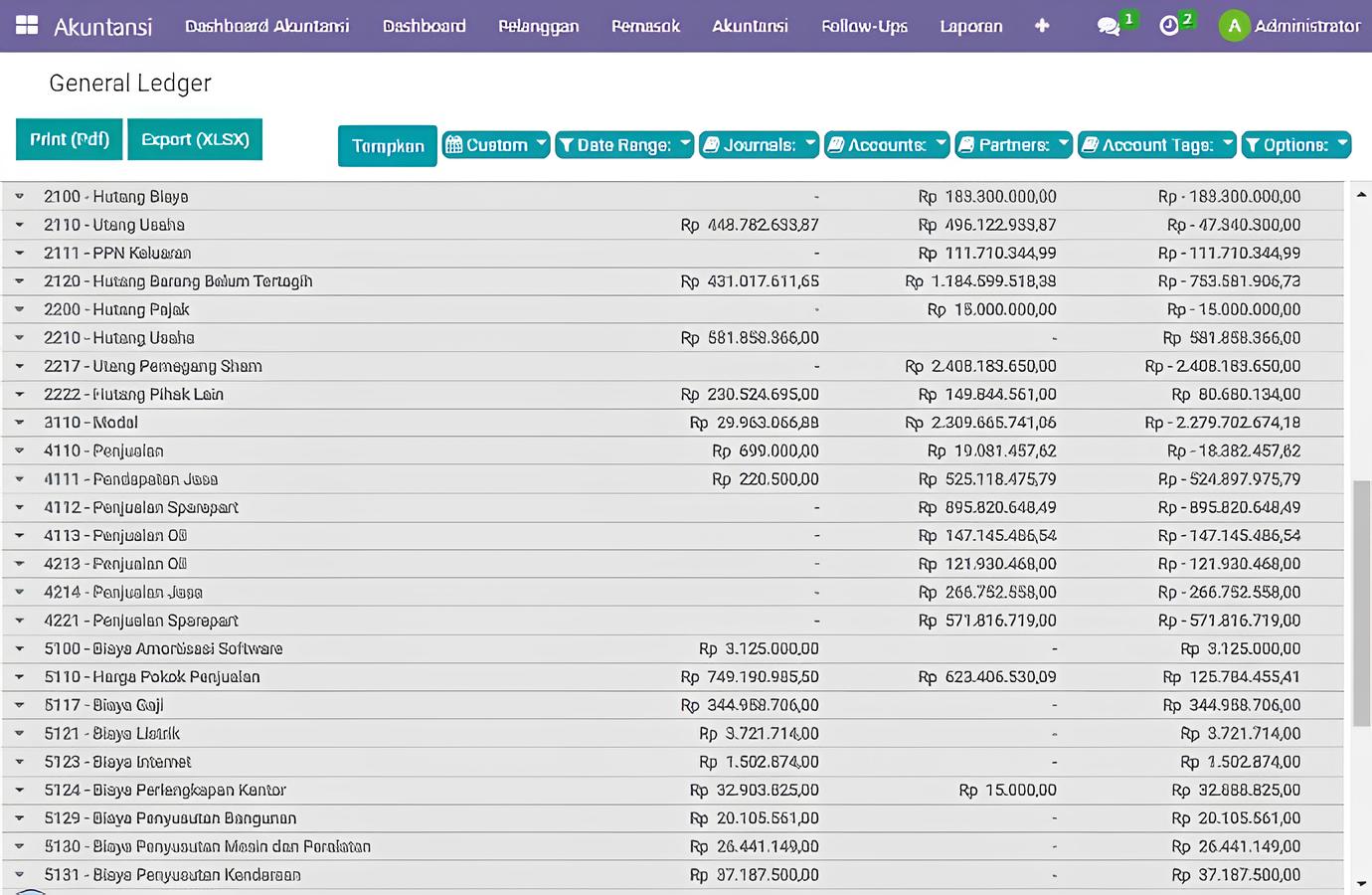1372x895 pixels.
Task: Open the Account Tags filter dropdown
Action: click(1156, 145)
